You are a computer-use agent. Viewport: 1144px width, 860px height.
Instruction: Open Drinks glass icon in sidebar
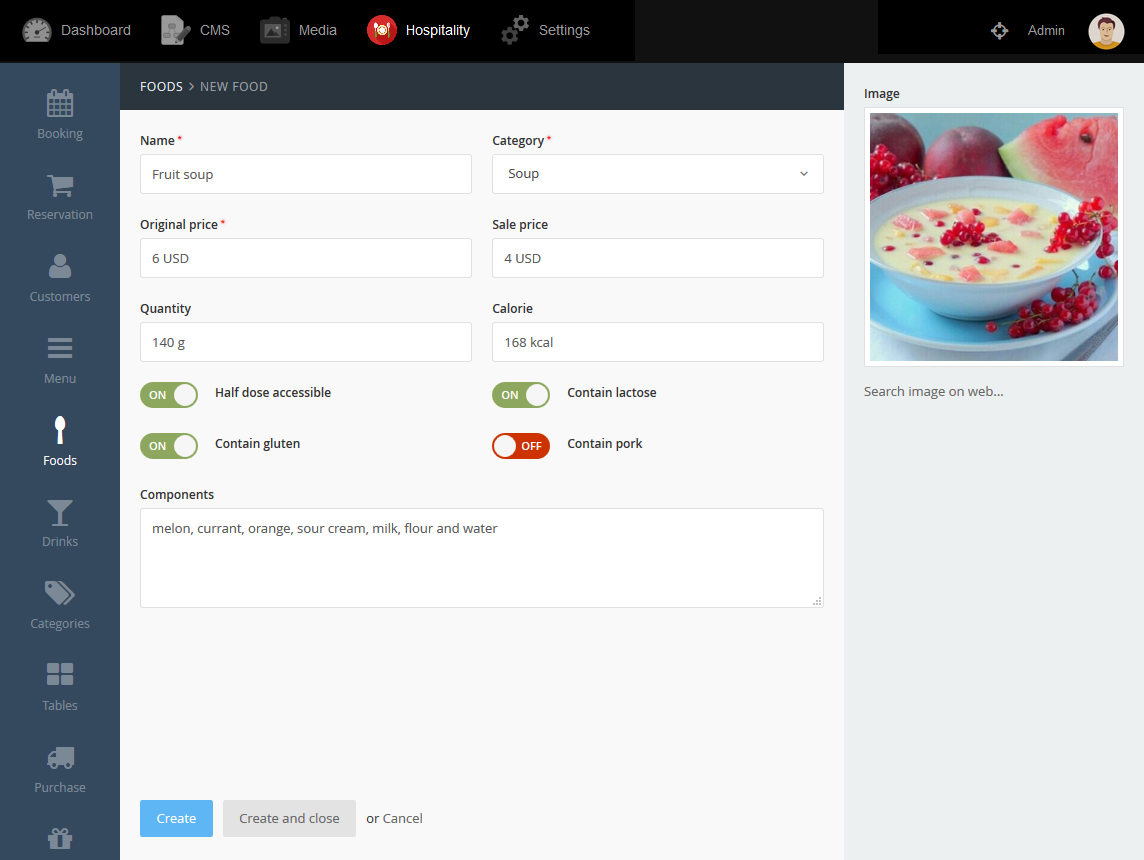coord(60,513)
